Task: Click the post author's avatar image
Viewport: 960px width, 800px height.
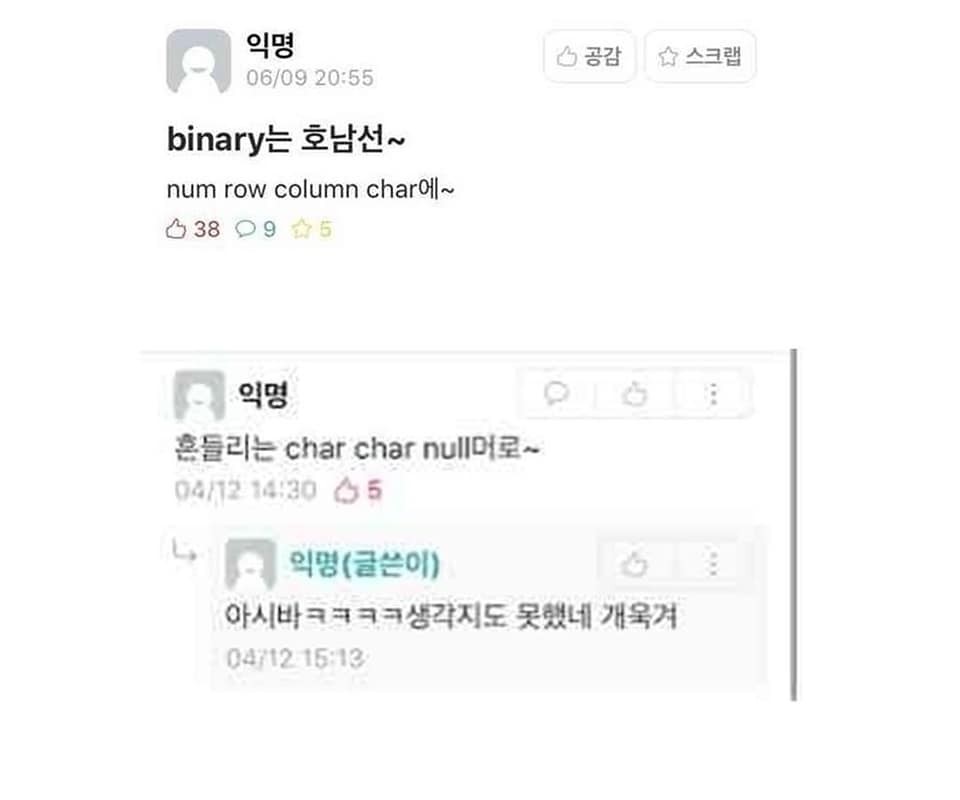Action: (198, 61)
